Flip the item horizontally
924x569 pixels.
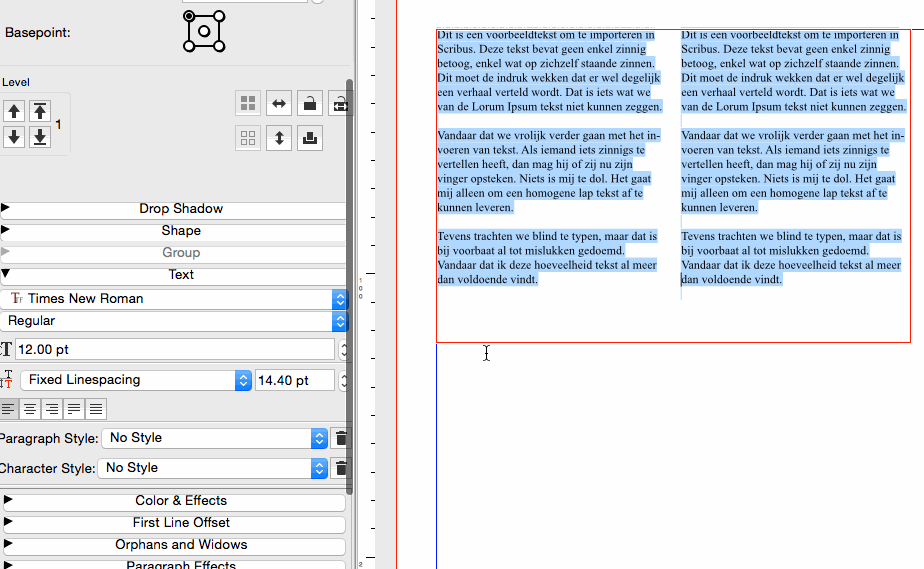tap(279, 103)
